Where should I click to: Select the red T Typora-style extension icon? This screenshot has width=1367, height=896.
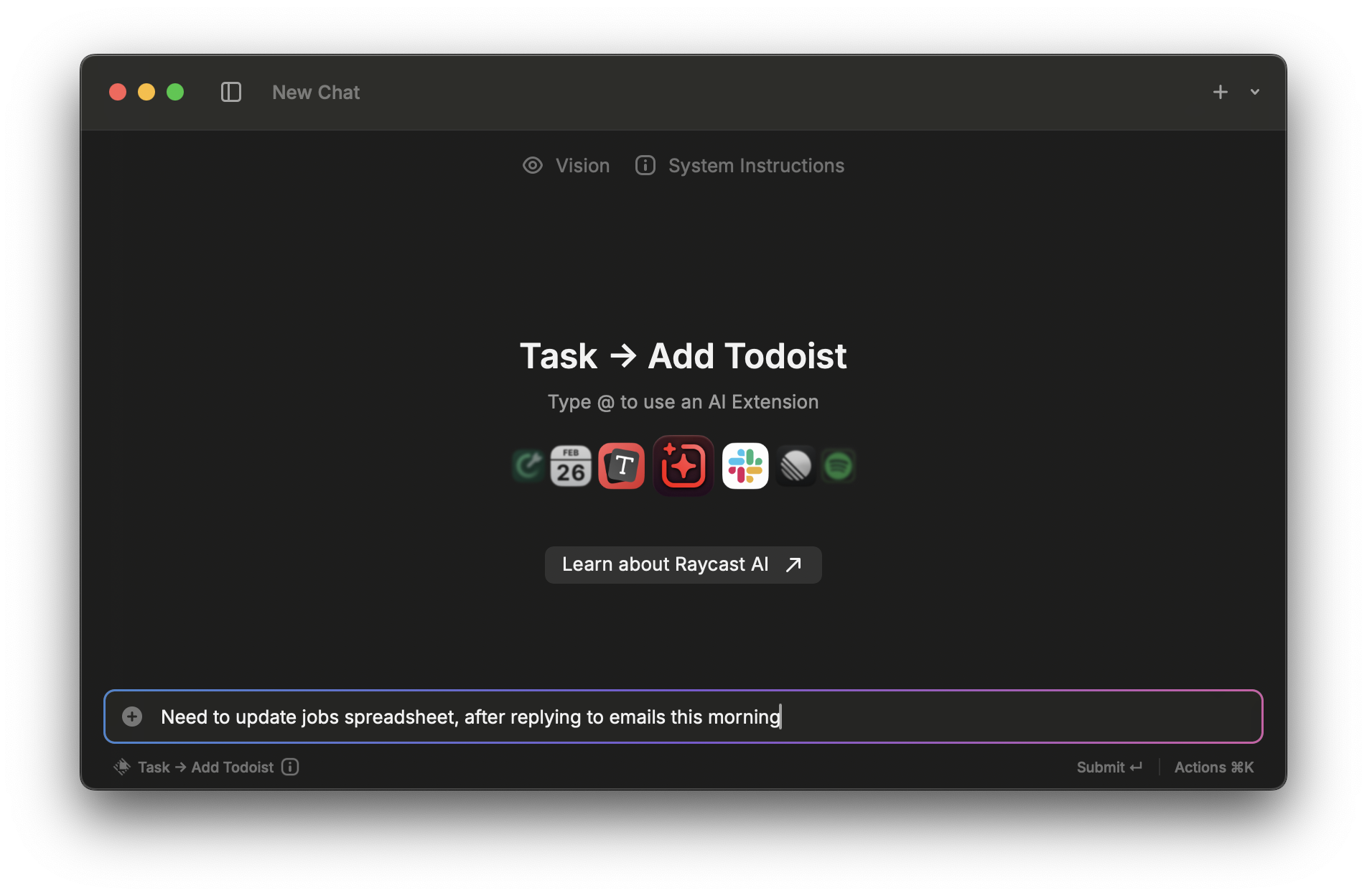tap(622, 466)
